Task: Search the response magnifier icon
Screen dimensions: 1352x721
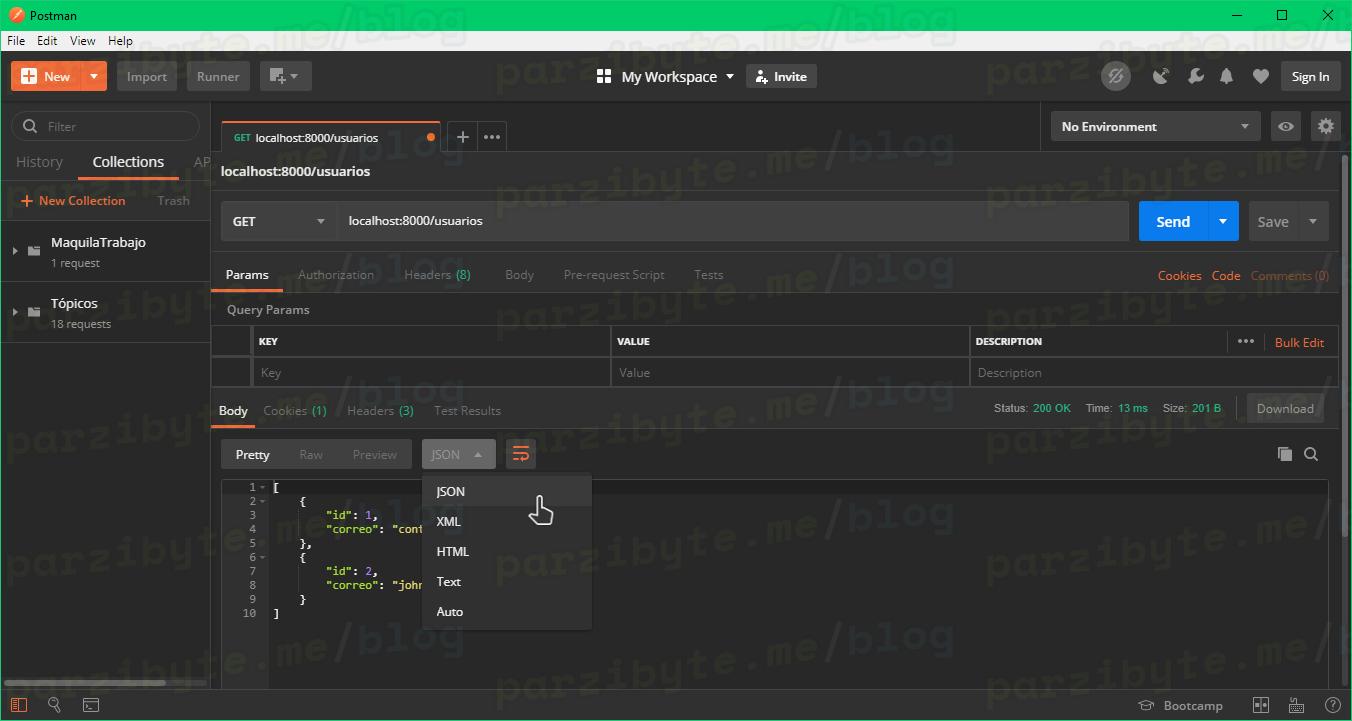Action: click(1311, 454)
